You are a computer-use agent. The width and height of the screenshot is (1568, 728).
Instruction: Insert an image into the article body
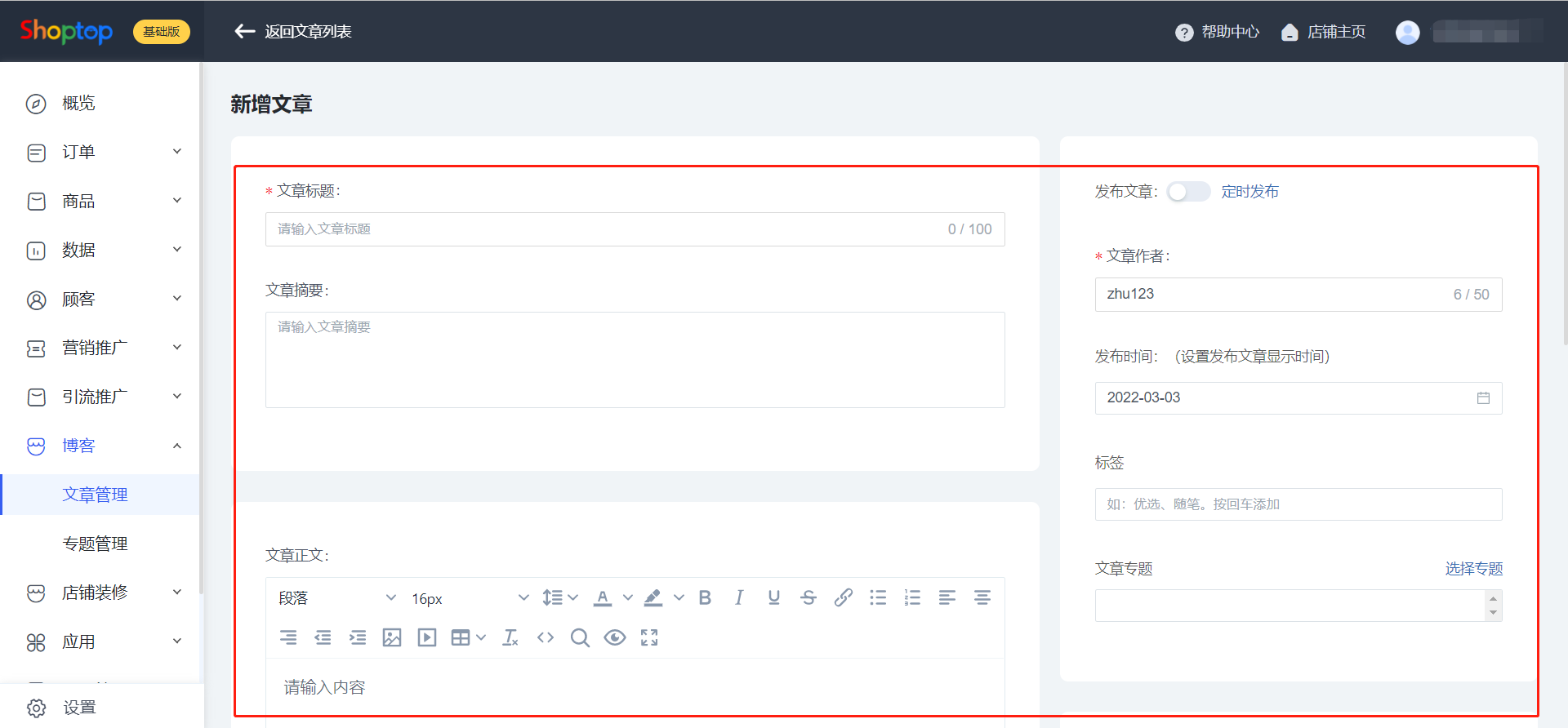point(392,637)
